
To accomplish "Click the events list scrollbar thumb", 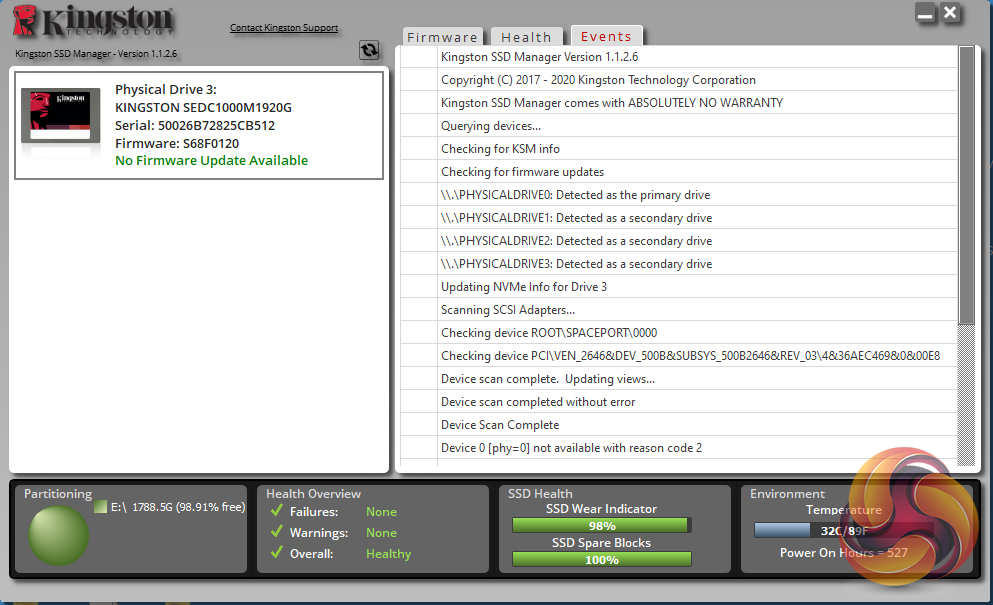I will pyautogui.click(x=966, y=185).
